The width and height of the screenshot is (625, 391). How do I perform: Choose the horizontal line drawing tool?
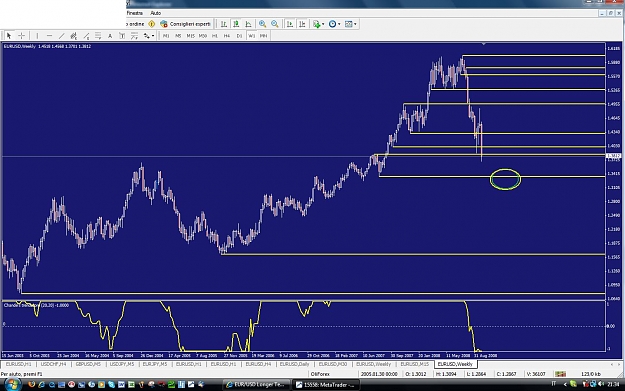point(49,36)
